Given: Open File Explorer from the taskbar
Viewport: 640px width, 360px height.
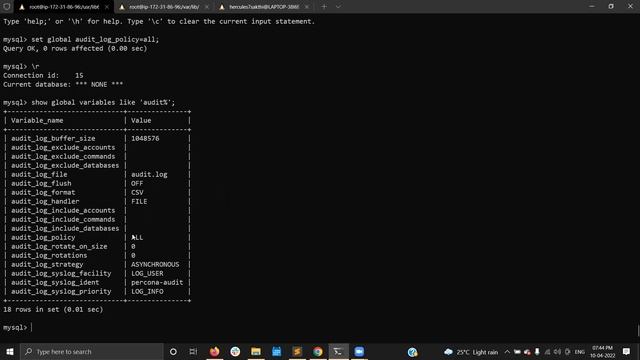Looking at the screenshot, I should click(256, 351).
